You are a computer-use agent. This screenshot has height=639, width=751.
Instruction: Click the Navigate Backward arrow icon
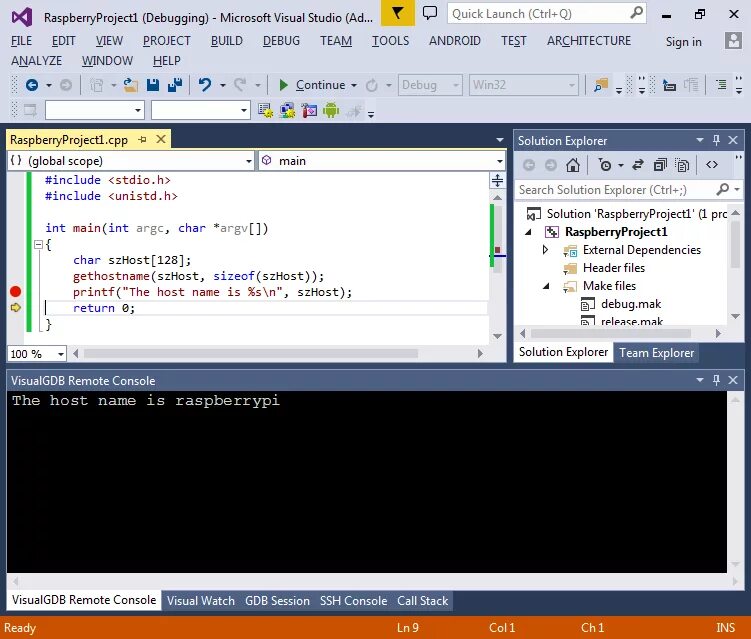[32, 85]
